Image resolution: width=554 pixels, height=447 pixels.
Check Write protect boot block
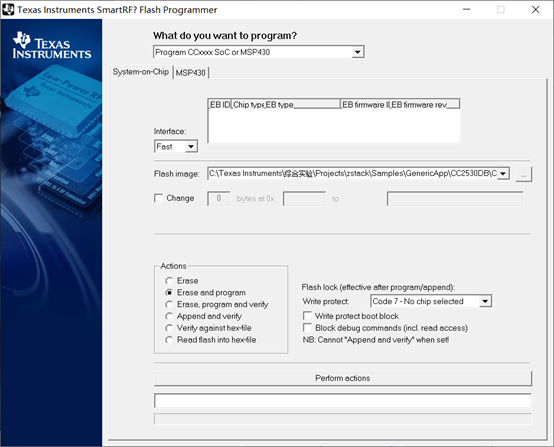307,316
